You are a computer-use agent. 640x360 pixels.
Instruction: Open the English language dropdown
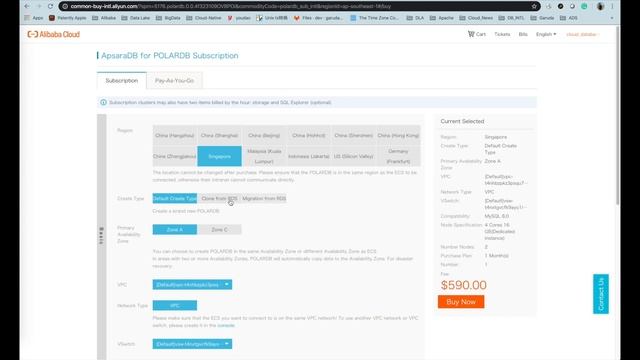546,34
